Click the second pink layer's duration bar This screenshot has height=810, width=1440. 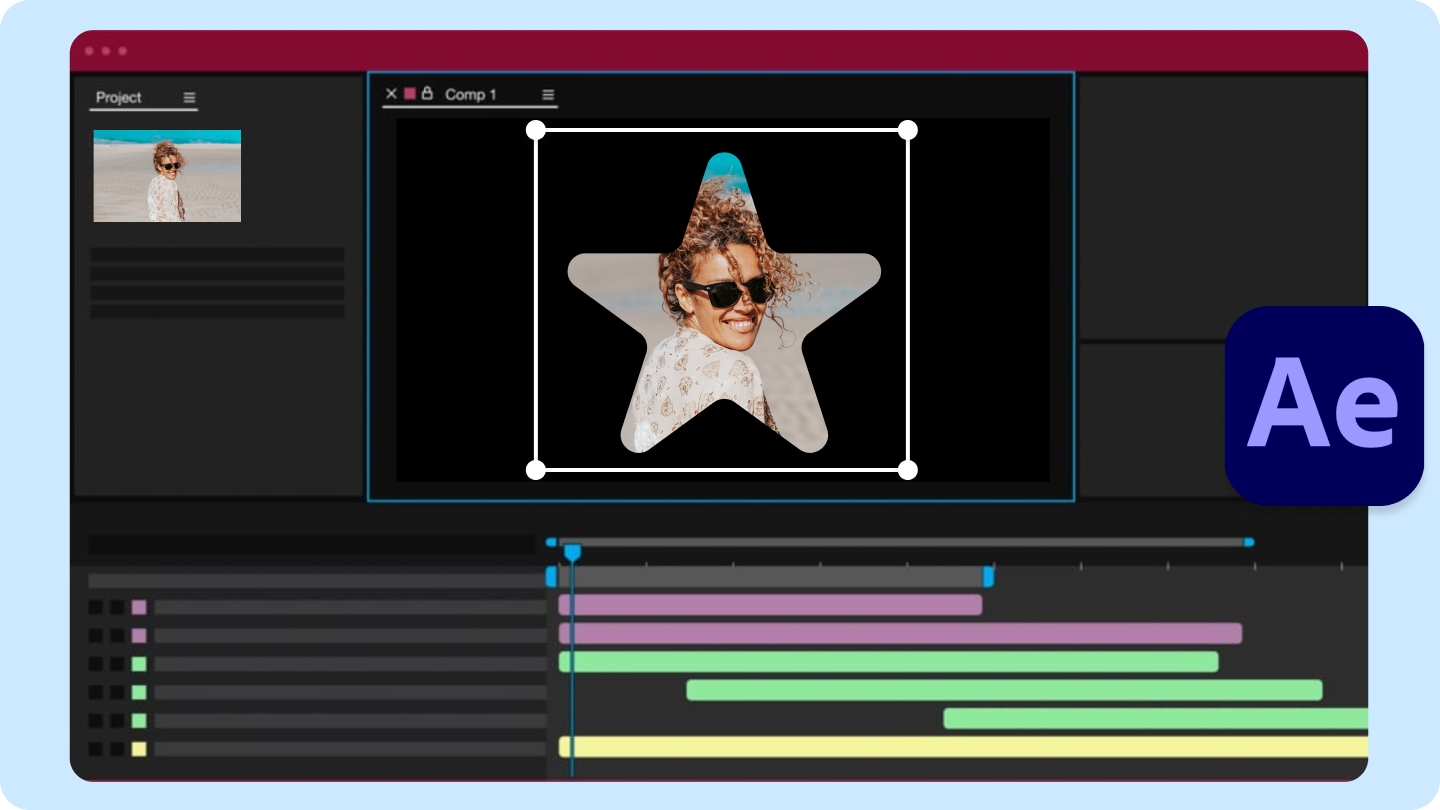point(900,633)
